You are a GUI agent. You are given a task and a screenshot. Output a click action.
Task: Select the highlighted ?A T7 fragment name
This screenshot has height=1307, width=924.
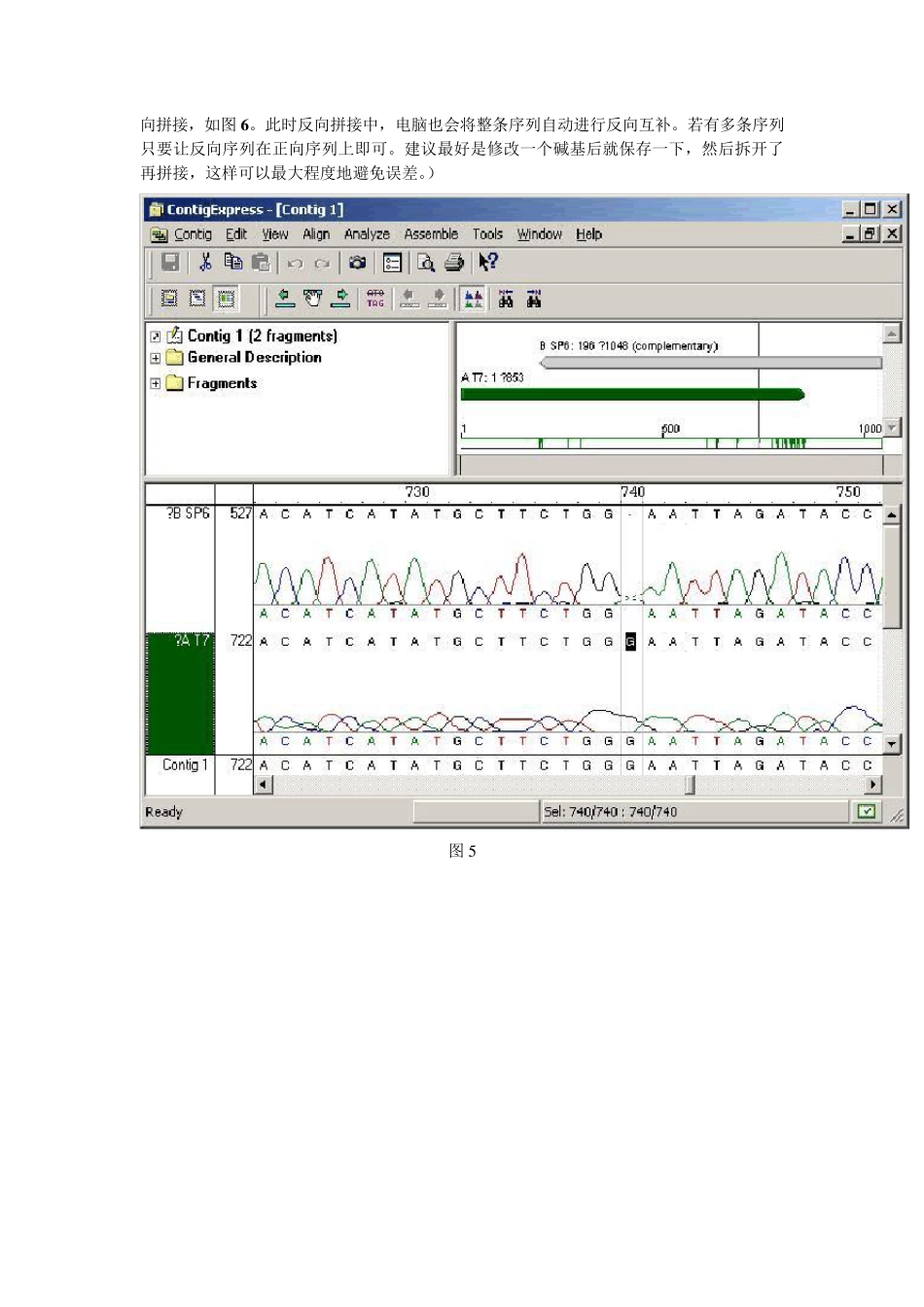point(193,640)
